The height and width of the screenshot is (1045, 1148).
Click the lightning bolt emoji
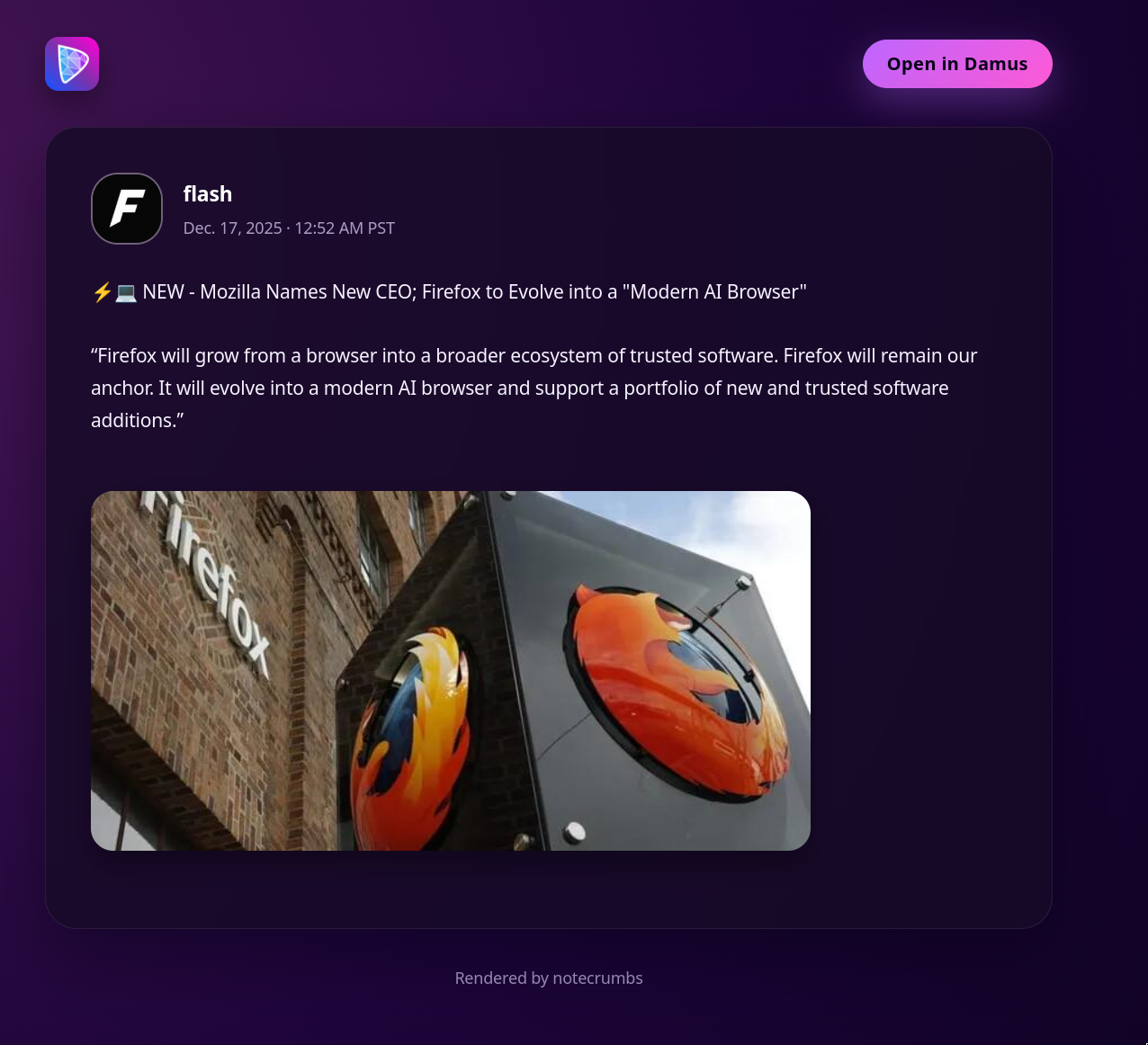click(102, 292)
